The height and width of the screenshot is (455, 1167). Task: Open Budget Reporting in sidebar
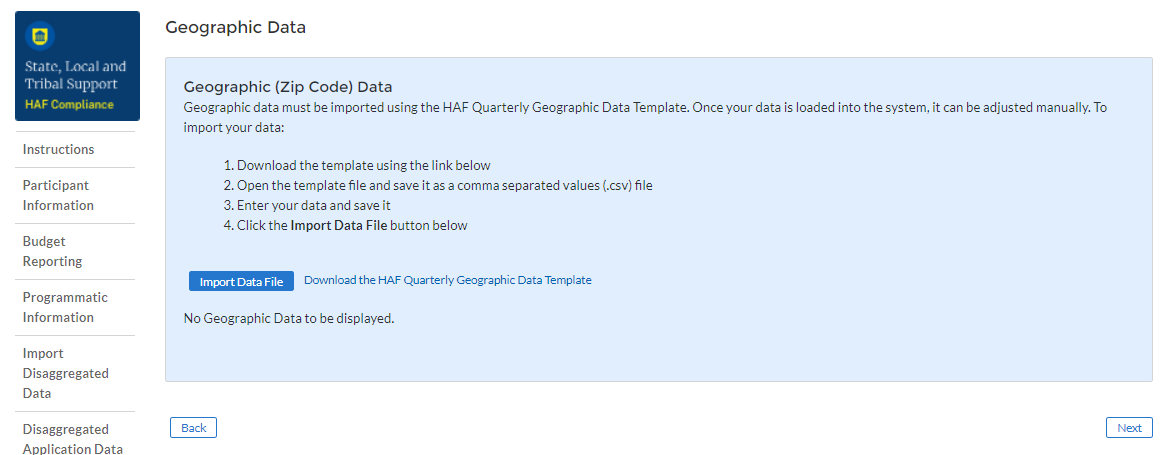(x=52, y=251)
